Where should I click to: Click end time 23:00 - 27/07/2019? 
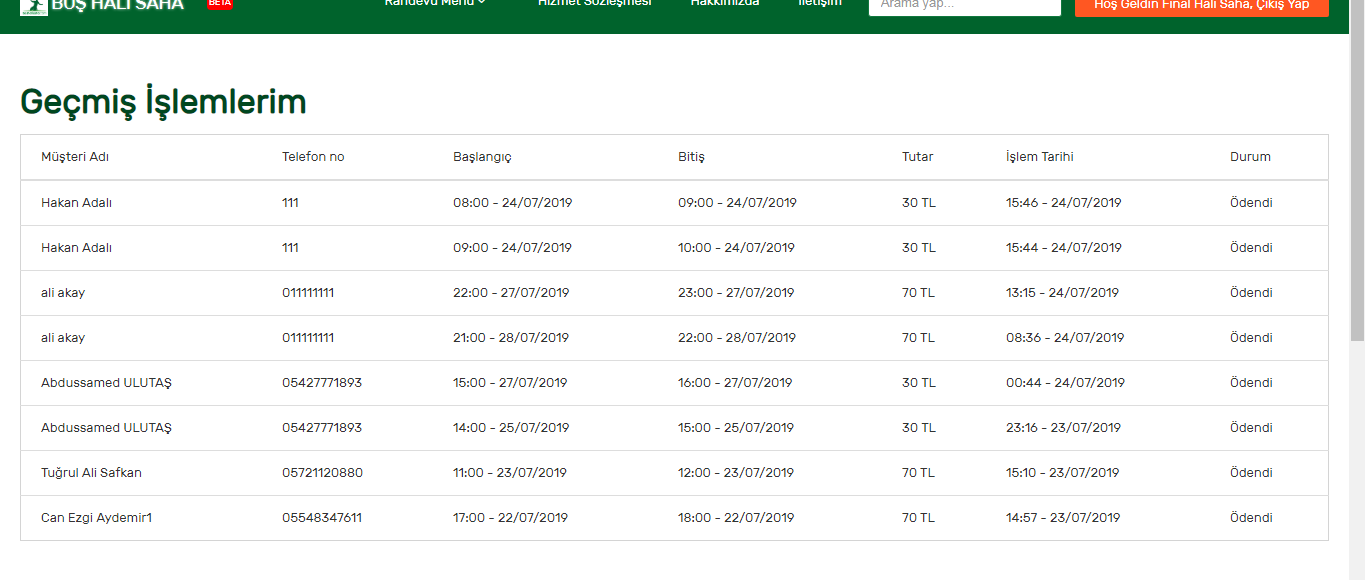pyautogui.click(x=736, y=293)
